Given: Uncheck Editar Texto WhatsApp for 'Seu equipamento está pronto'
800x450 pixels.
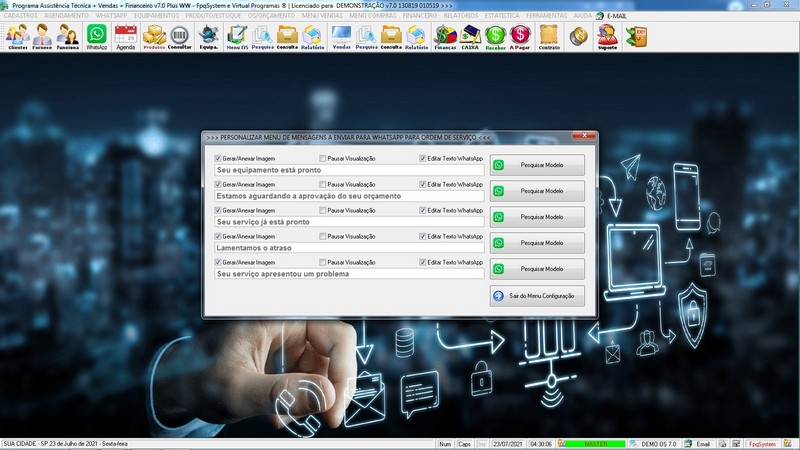Looking at the screenshot, I should [x=422, y=159].
